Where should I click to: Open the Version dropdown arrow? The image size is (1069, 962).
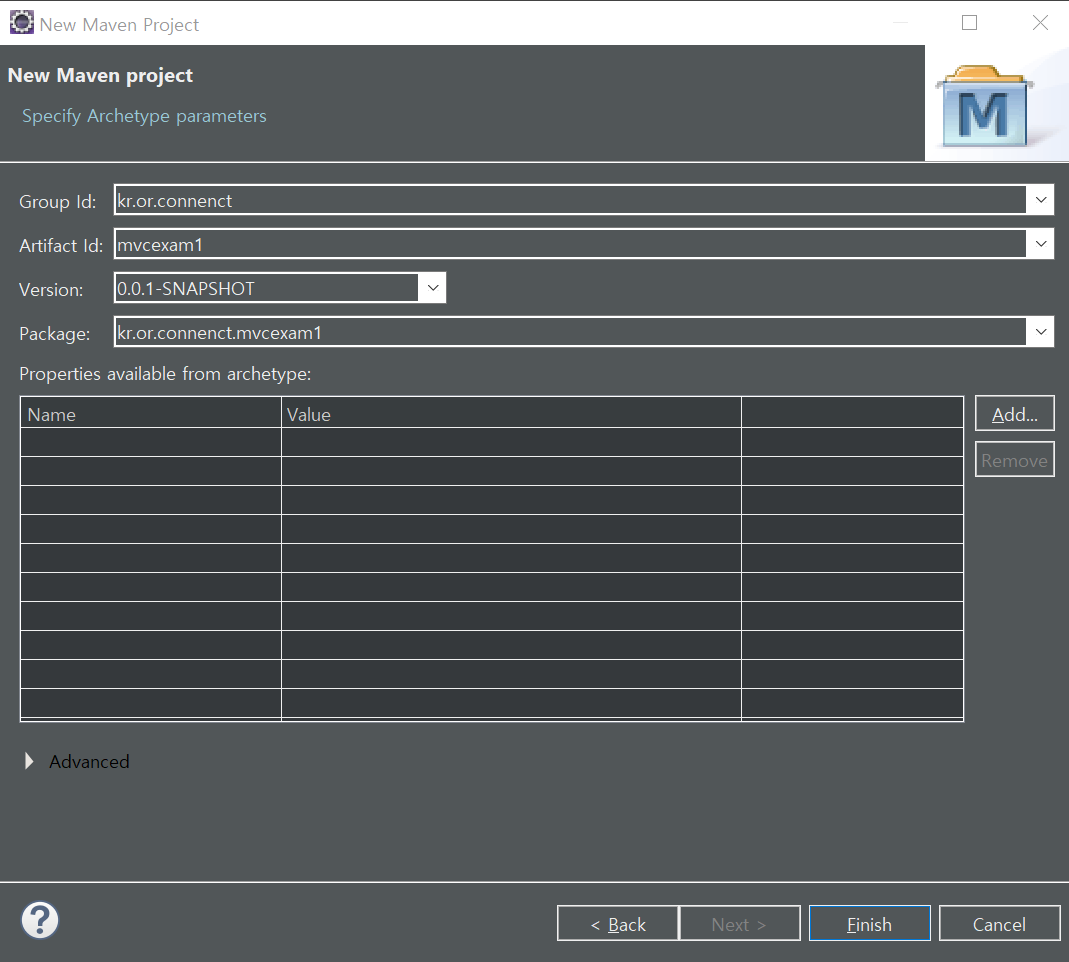[x=433, y=288]
